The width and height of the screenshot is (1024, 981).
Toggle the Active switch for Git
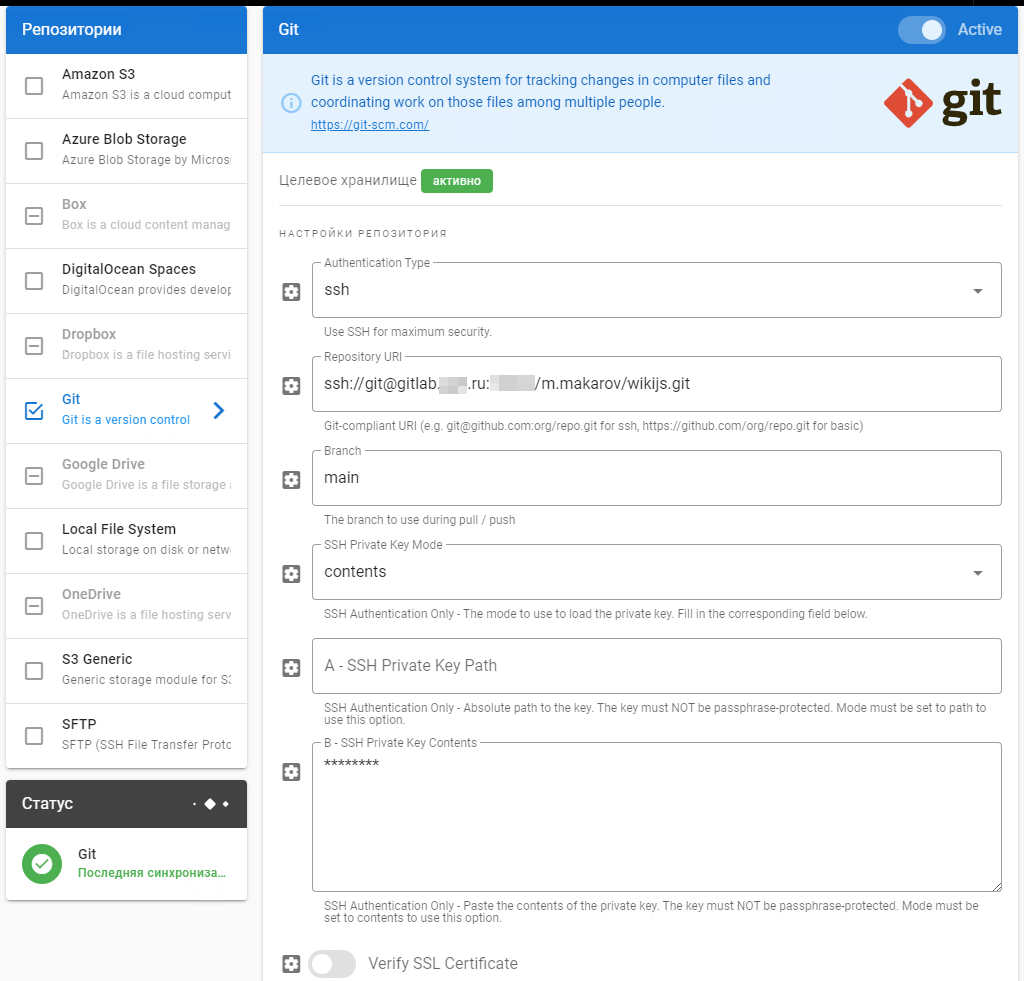coord(921,29)
